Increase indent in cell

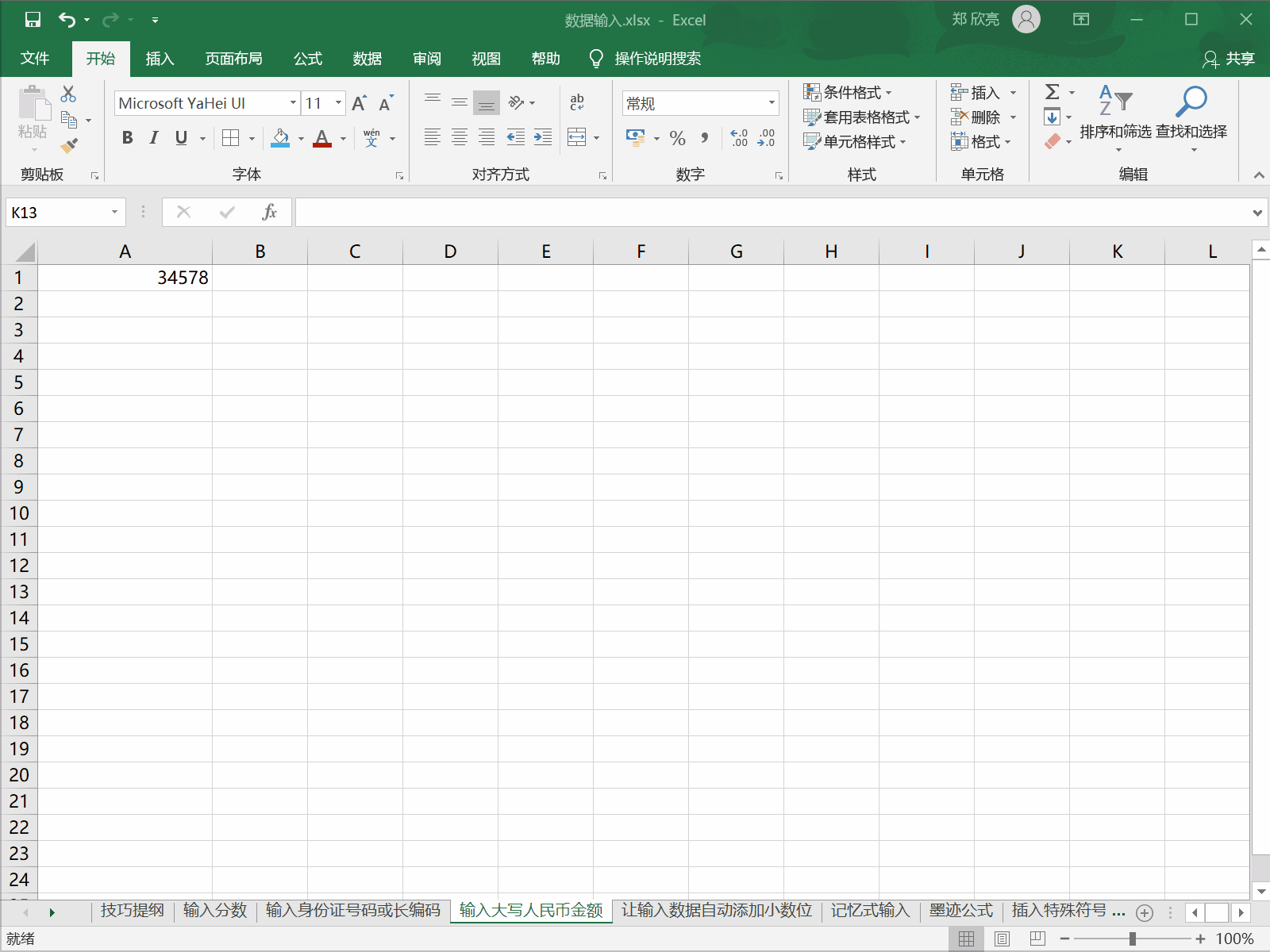543,137
